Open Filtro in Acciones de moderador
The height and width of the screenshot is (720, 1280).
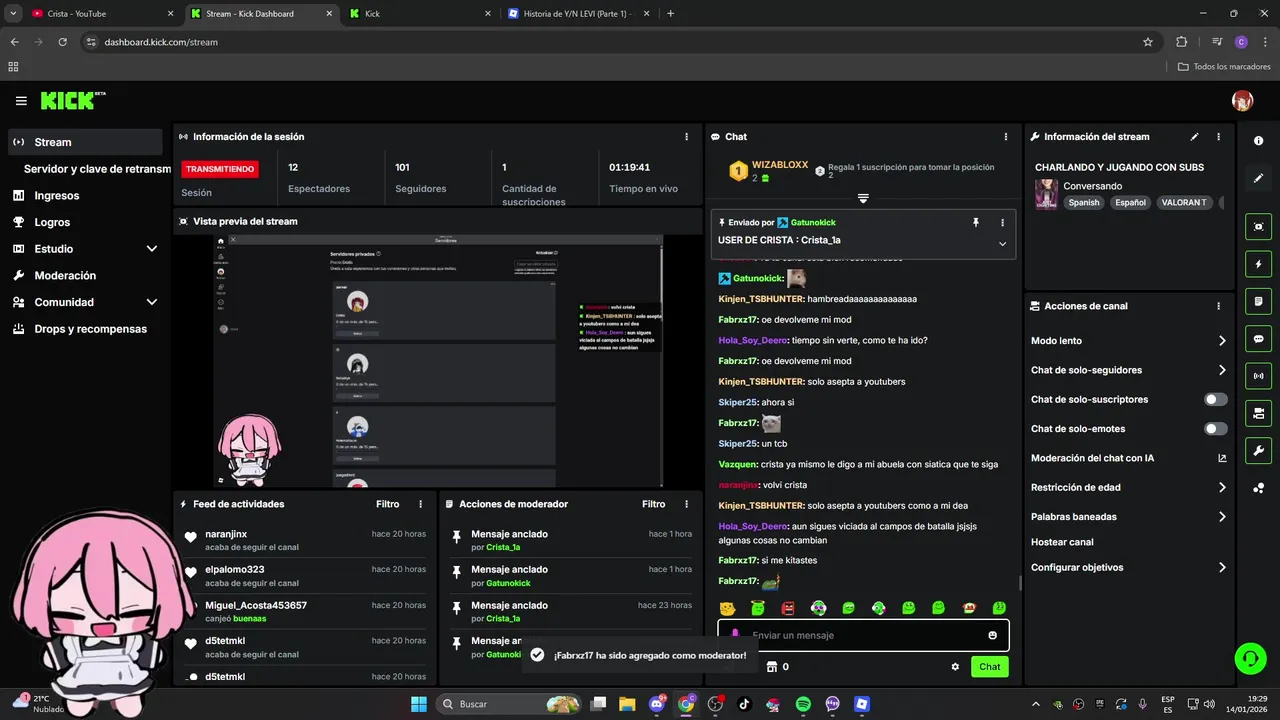click(653, 504)
